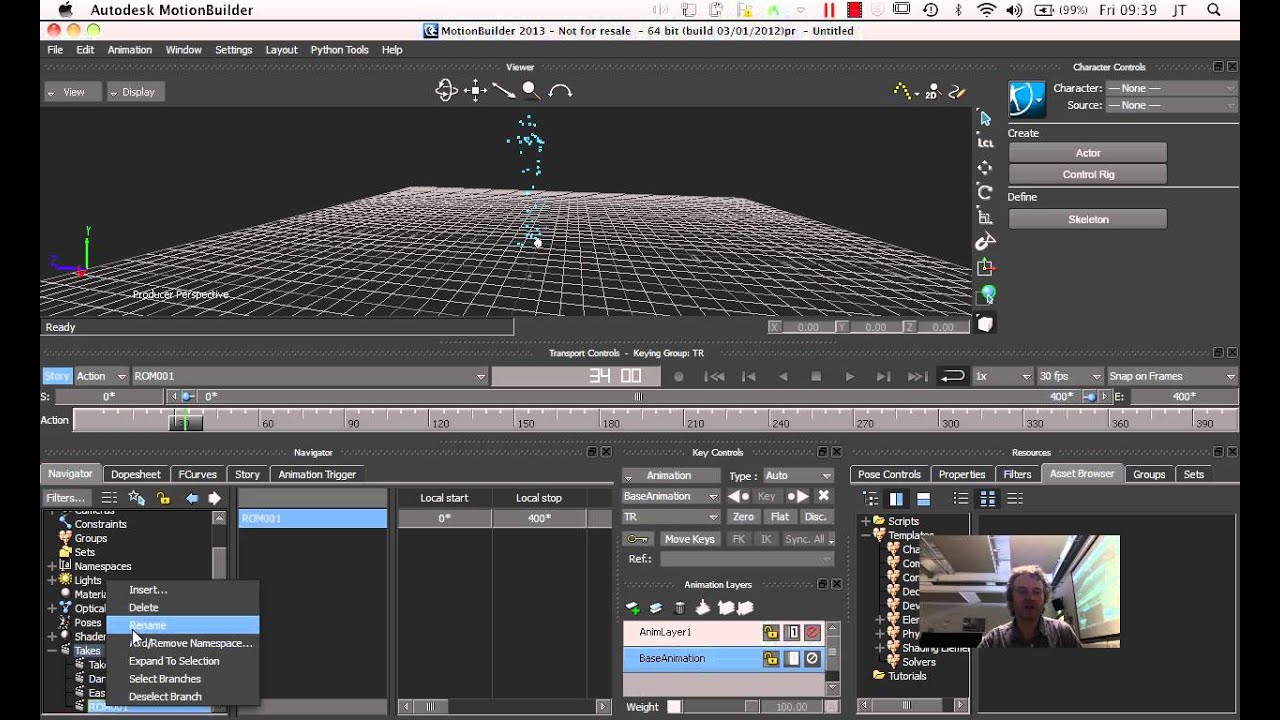Toggle the Navigator lock icon
This screenshot has height=720, width=1280.
pyautogui.click(x=164, y=498)
